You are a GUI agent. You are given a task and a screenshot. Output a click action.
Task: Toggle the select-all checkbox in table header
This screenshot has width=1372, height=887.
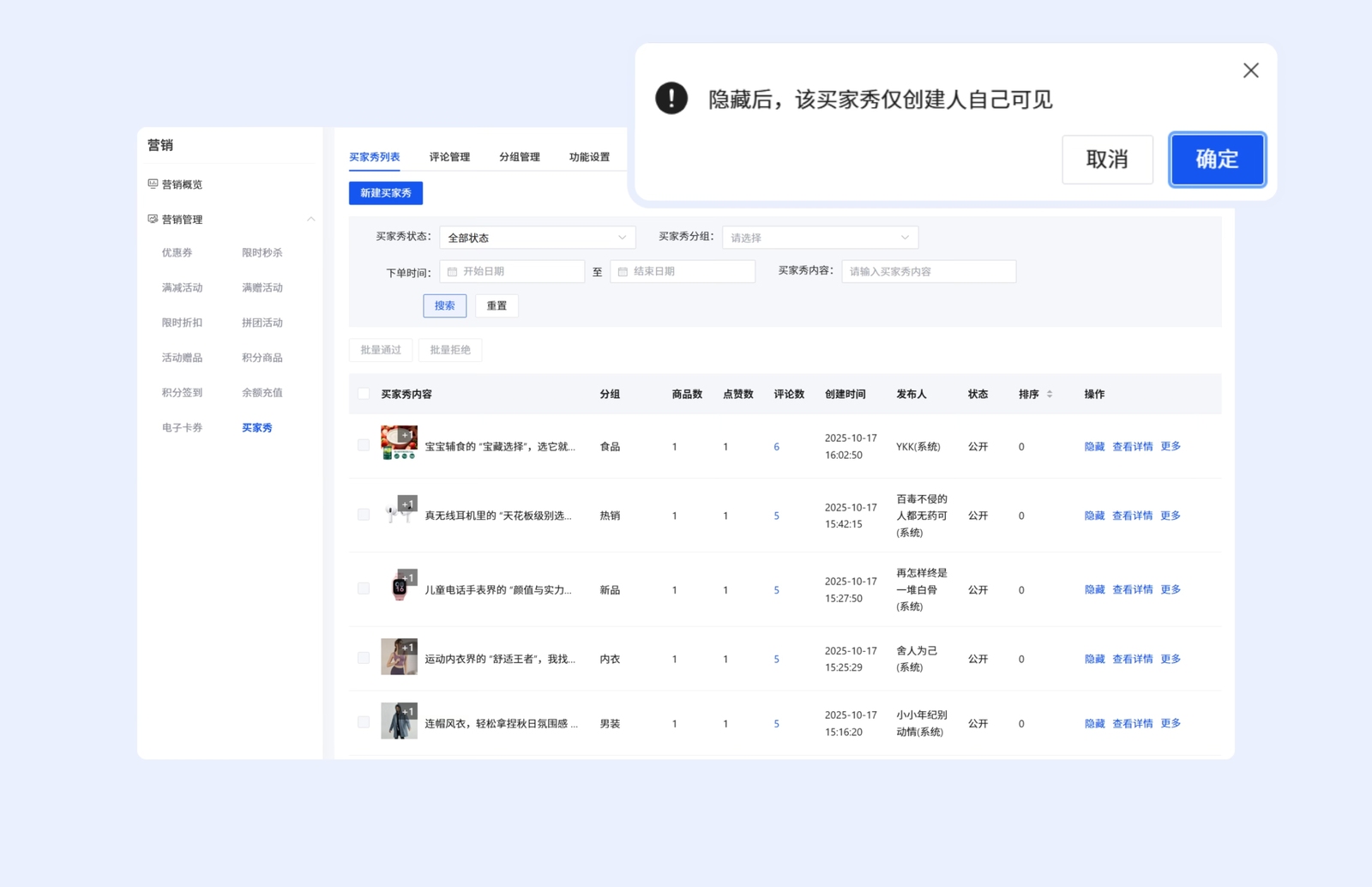click(364, 394)
